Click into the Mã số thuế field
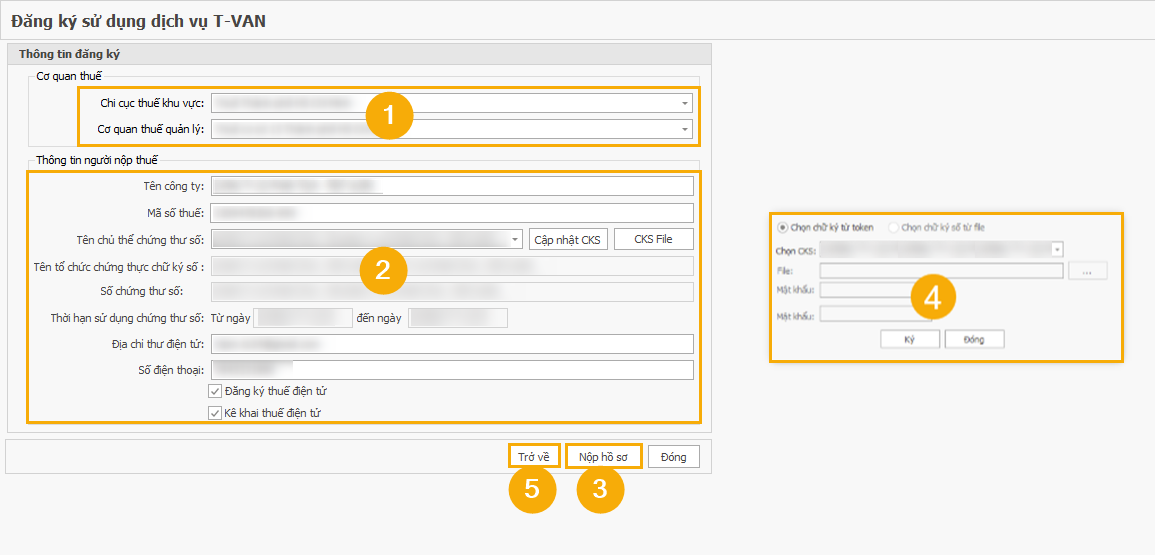The image size is (1155, 555). click(452, 213)
